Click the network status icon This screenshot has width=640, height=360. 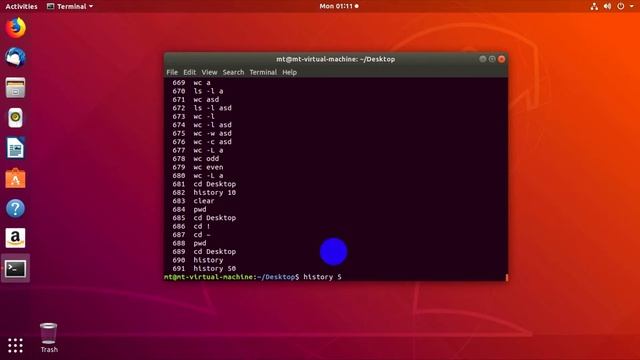coord(594,6)
